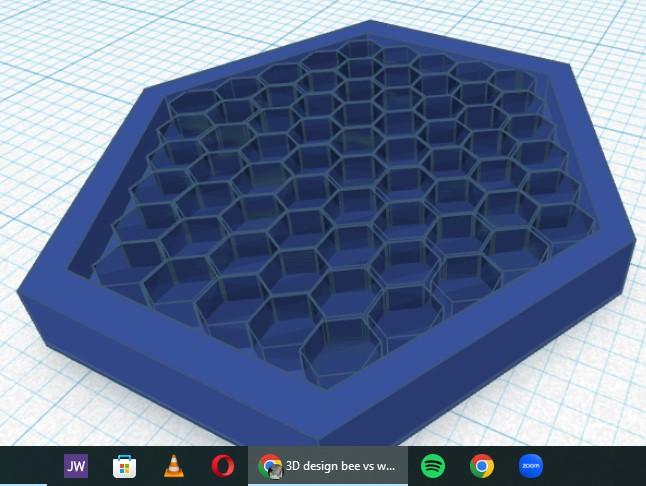Launch Microsoft Store from the taskbar

[124, 466]
